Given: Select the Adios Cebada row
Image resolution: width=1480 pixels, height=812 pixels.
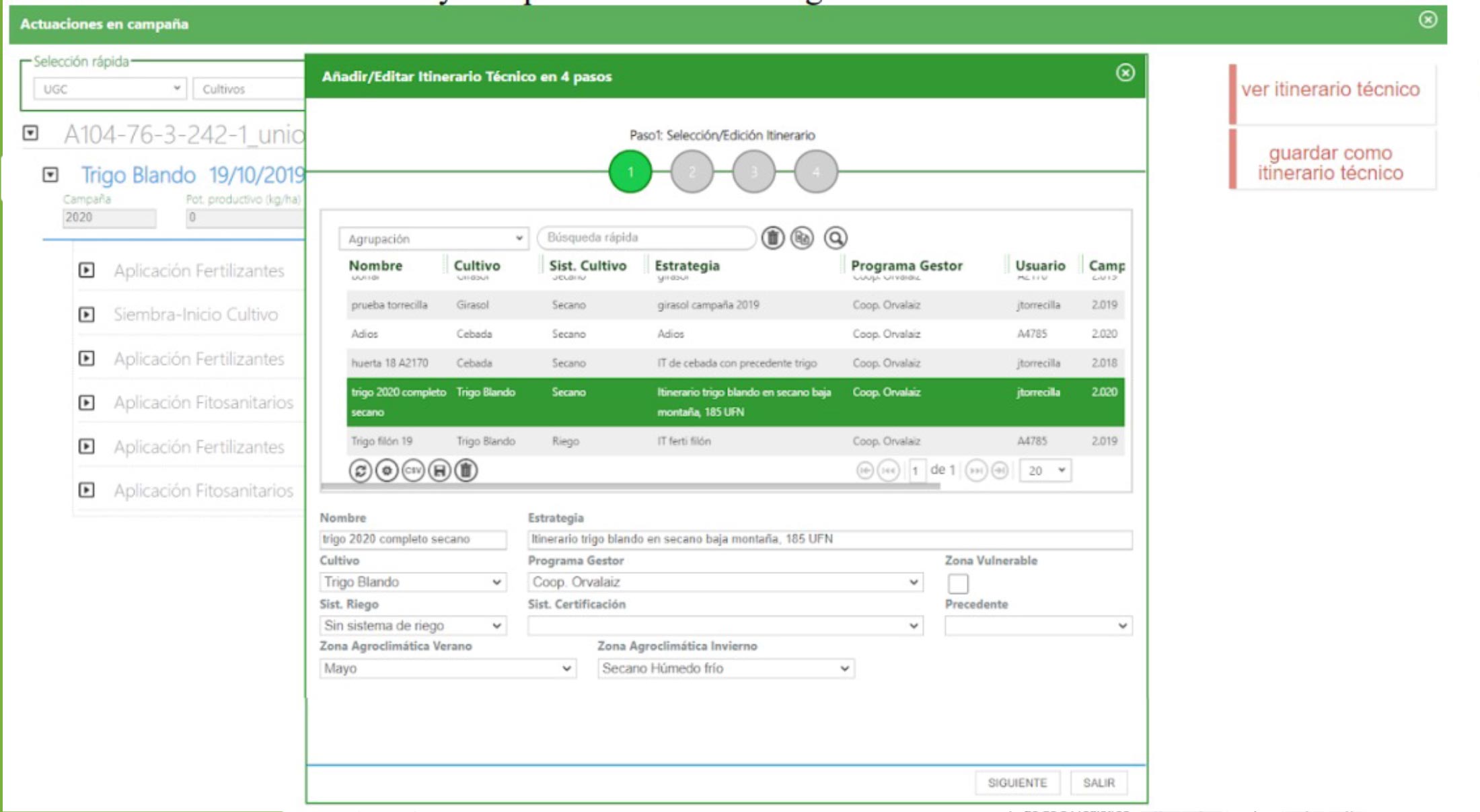Looking at the screenshot, I should pos(735,334).
